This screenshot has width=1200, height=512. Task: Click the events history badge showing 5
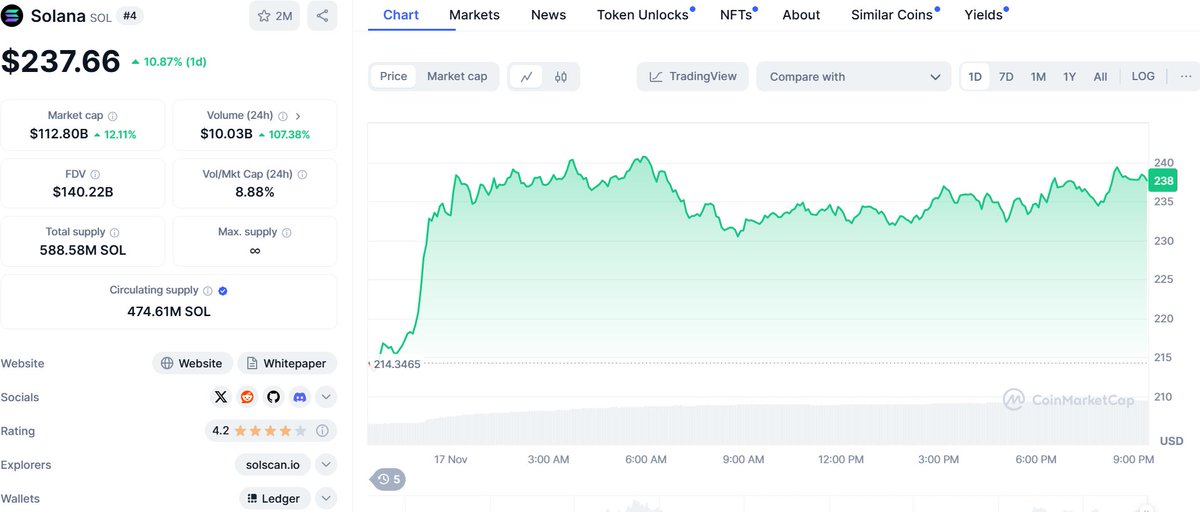(387, 479)
